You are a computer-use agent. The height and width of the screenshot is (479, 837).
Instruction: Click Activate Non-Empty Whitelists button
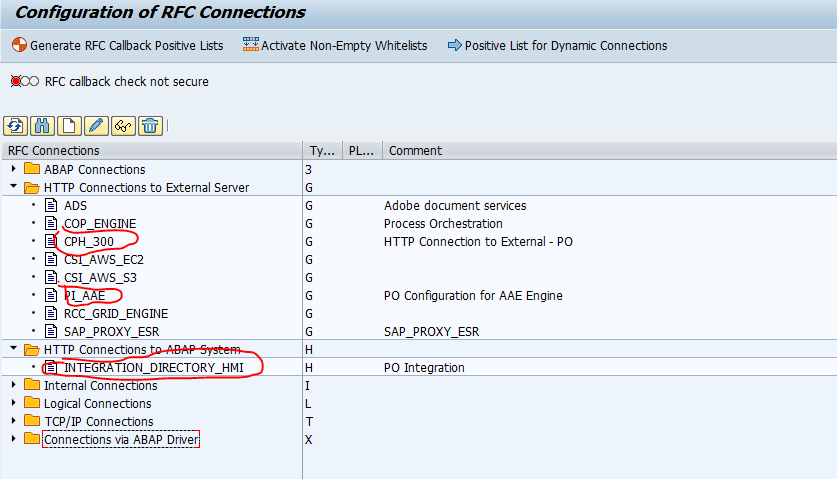point(335,45)
